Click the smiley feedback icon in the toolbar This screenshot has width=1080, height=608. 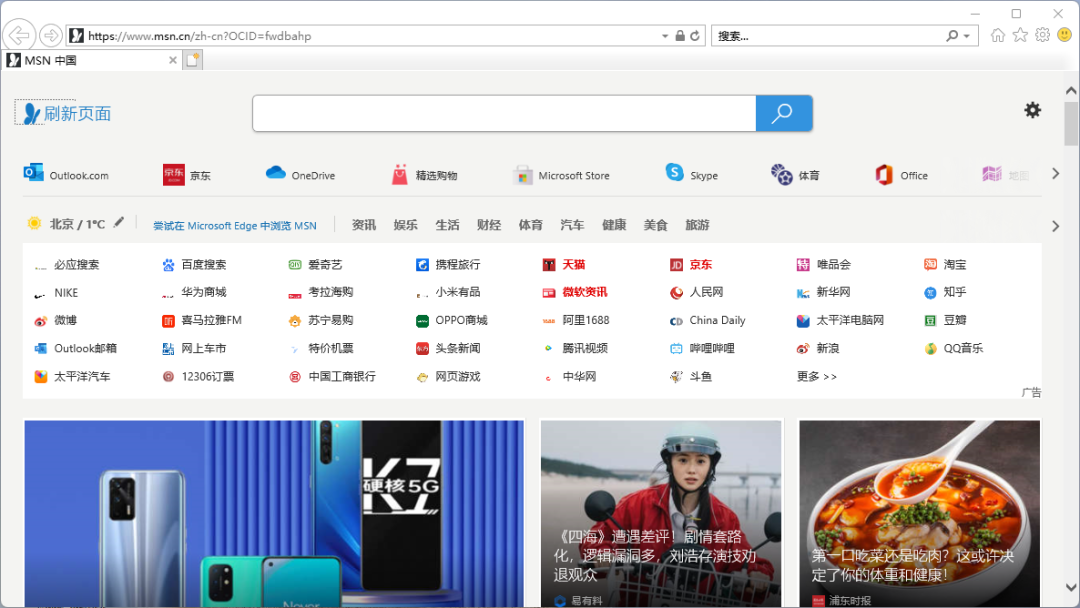[x=1062, y=34]
